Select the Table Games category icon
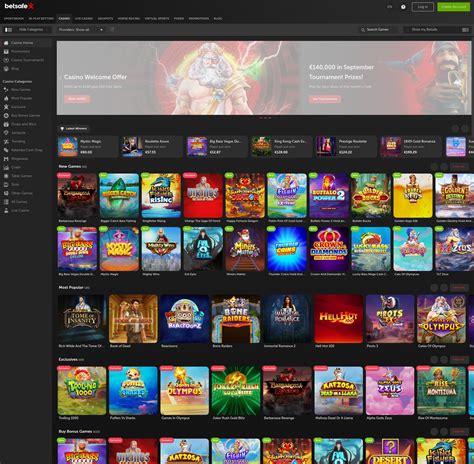The height and width of the screenshot is (464, 474). tap(6, 176)
